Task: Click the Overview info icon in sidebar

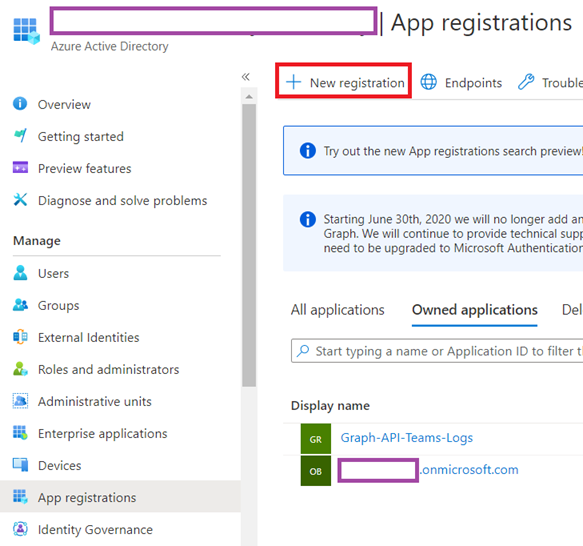Action: point(20,103)
